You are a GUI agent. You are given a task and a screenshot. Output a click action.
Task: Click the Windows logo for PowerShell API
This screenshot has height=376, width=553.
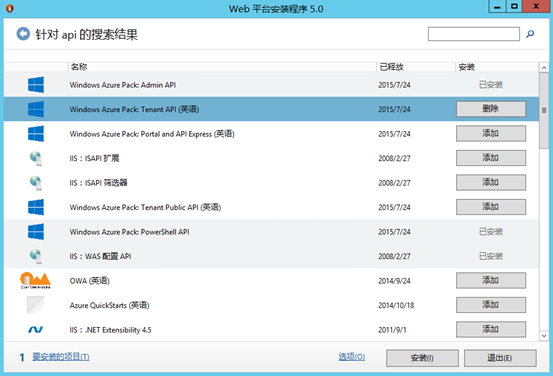point(36,232)
